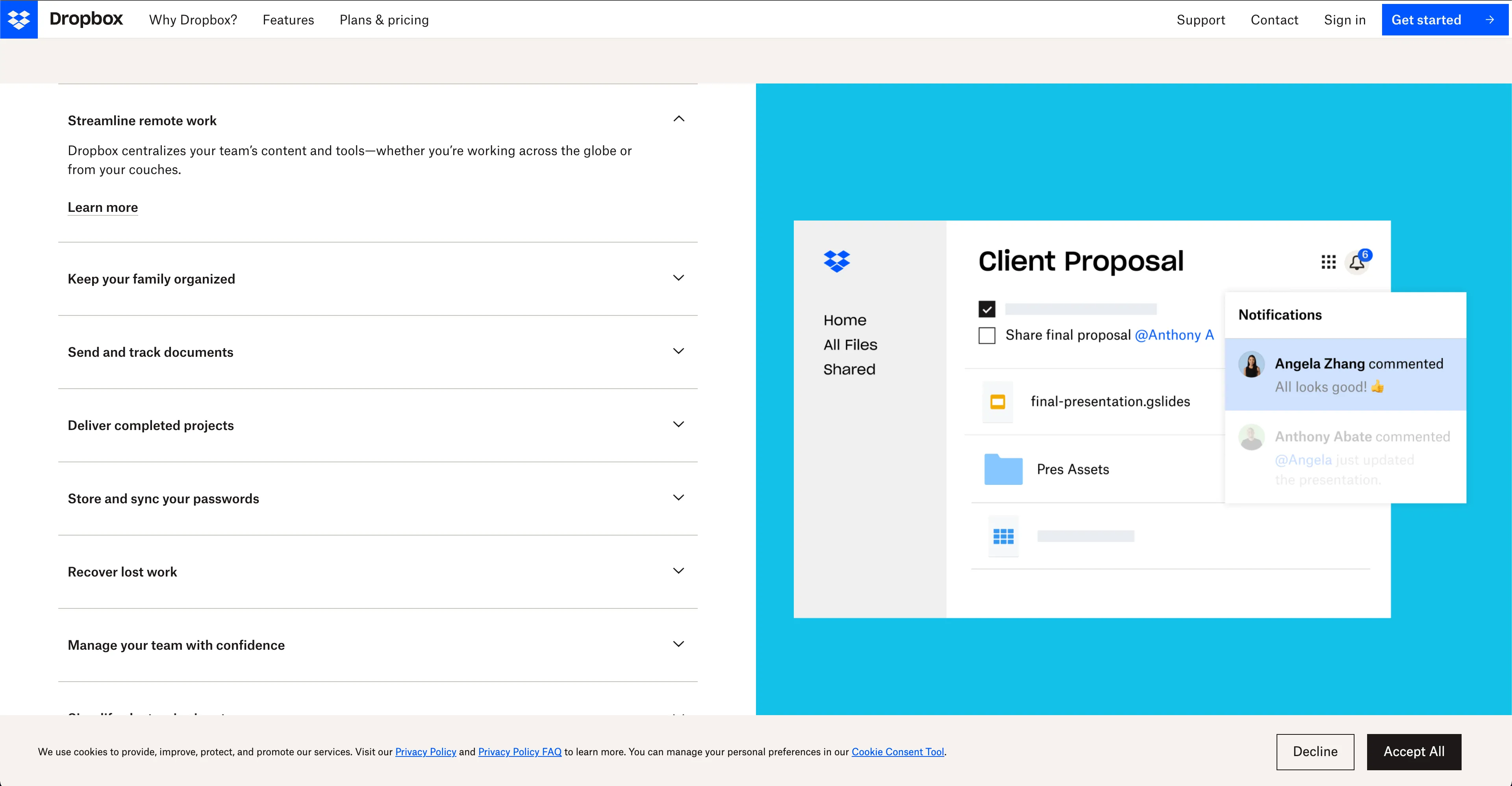1512x786 pixels.
Task: Open the Privacy Policy FAQ link
Action: tap(519, 752)
